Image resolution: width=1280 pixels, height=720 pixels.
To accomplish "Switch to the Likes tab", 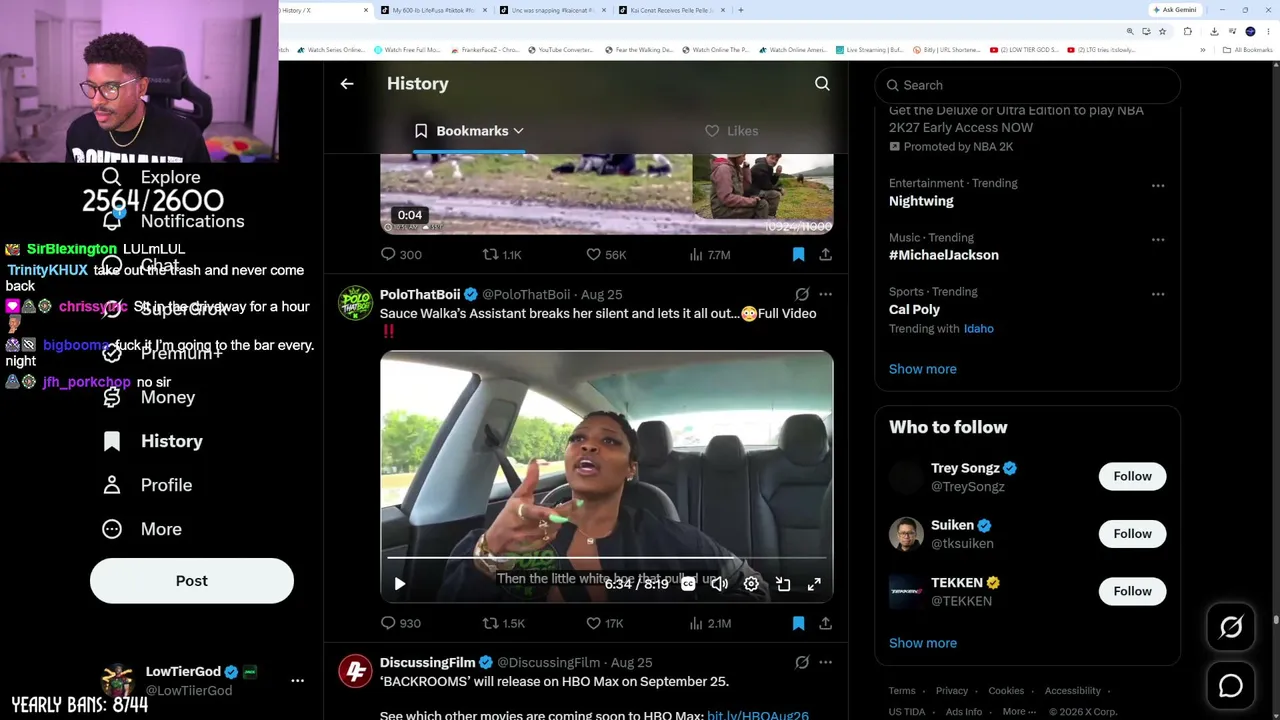I will tap(731, 131).
